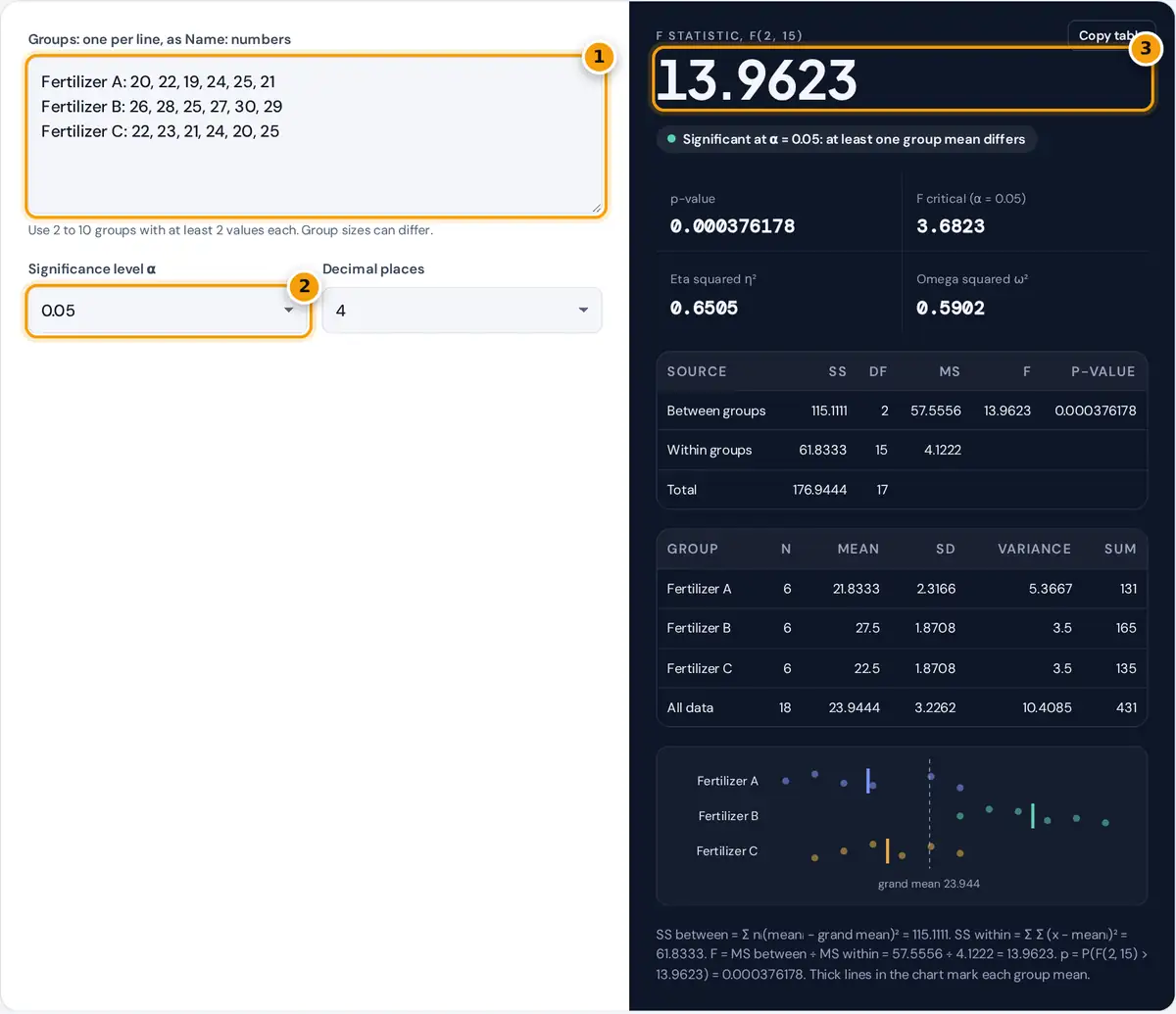
Task: Click the Fertilizer A SD 2.3166
Action: tap(935, 589)
